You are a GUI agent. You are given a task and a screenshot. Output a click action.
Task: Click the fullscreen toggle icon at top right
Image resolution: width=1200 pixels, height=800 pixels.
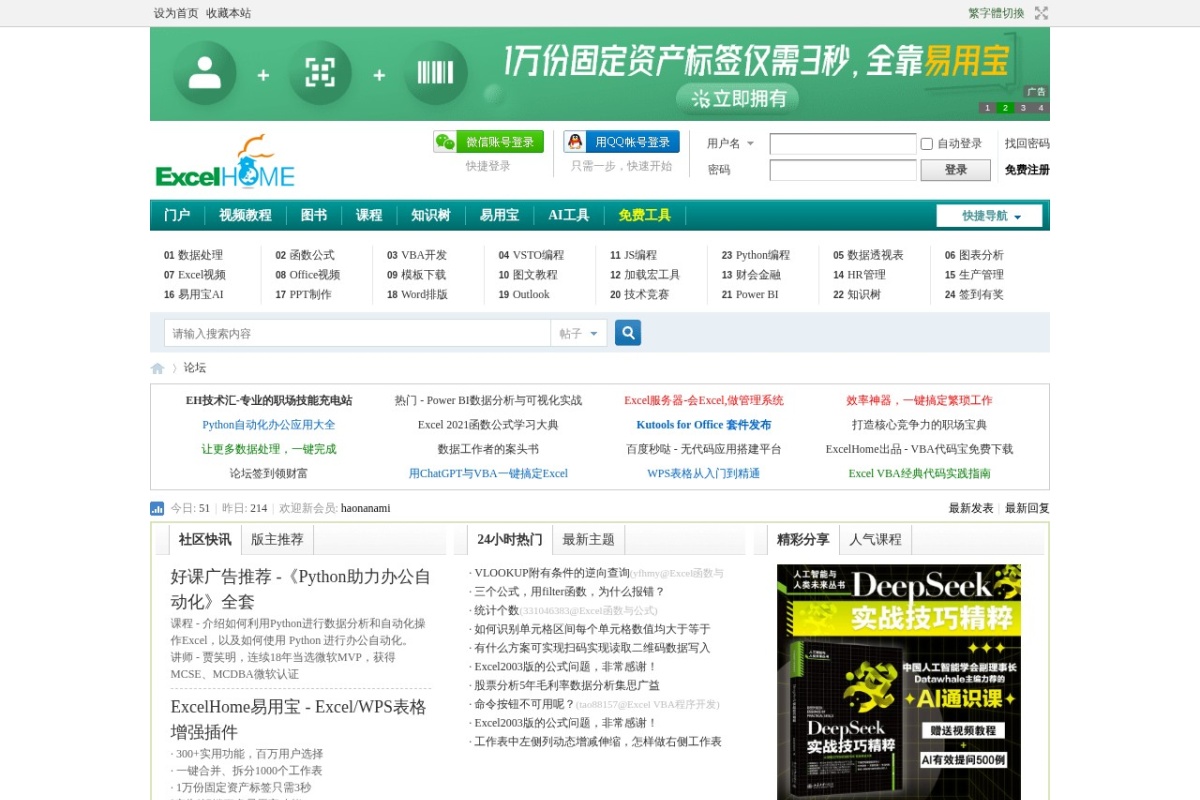click(1041, 13)
